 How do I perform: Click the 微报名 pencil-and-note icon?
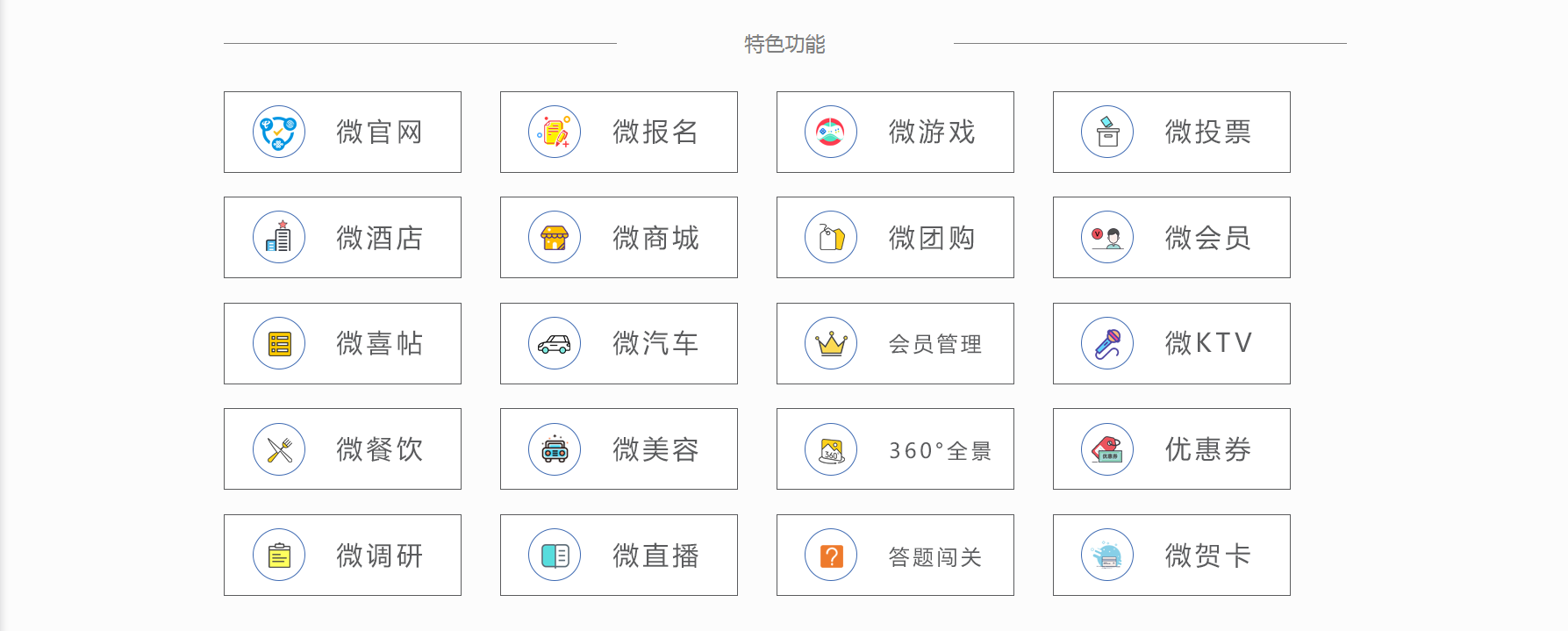point(555,133)
